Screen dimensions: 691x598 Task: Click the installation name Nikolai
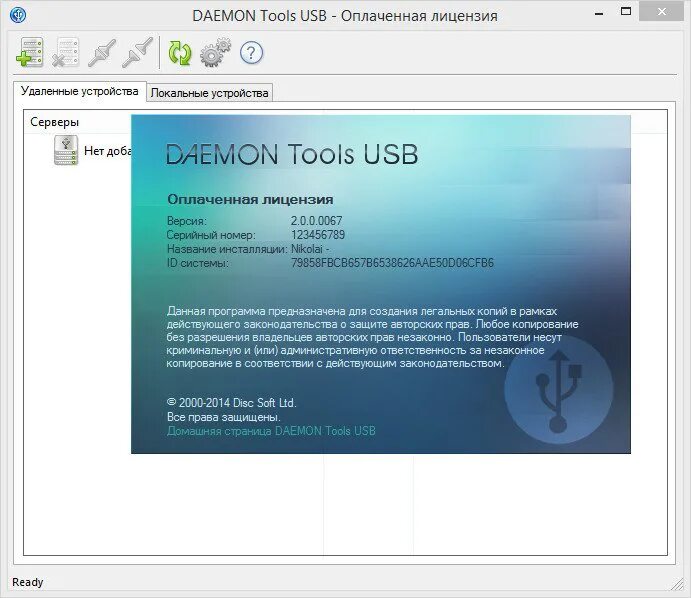(x=310, y=249)
